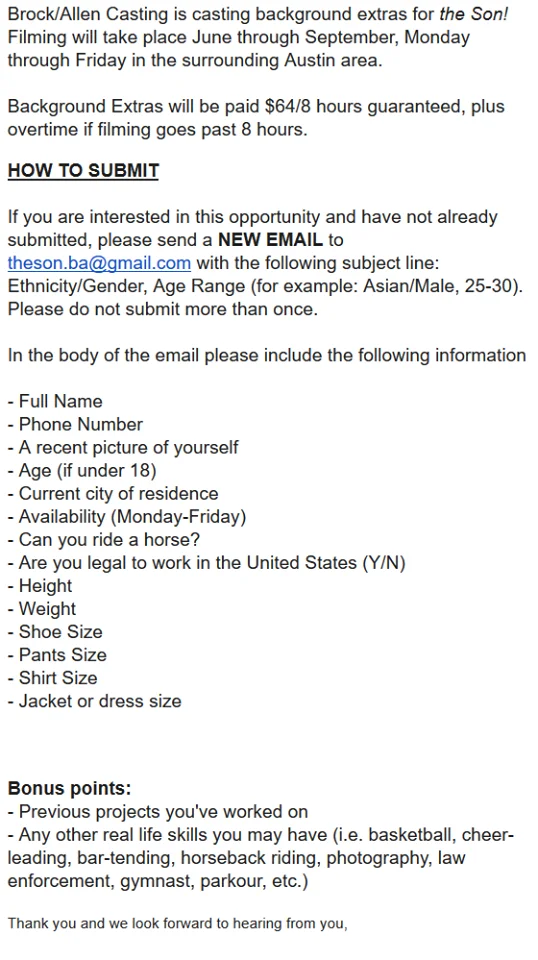Click 'Current city of residence' line
This screenshot has width=538, height=960.
tap(113, 493)
